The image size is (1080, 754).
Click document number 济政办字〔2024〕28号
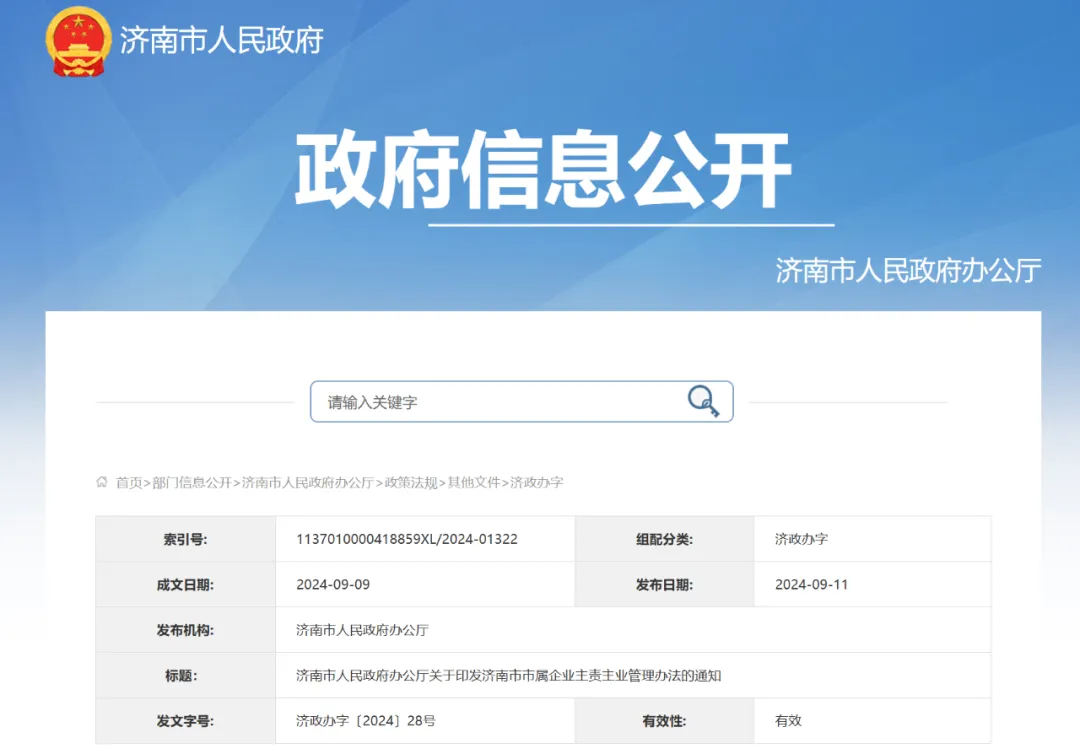click(x=366, y=720)
